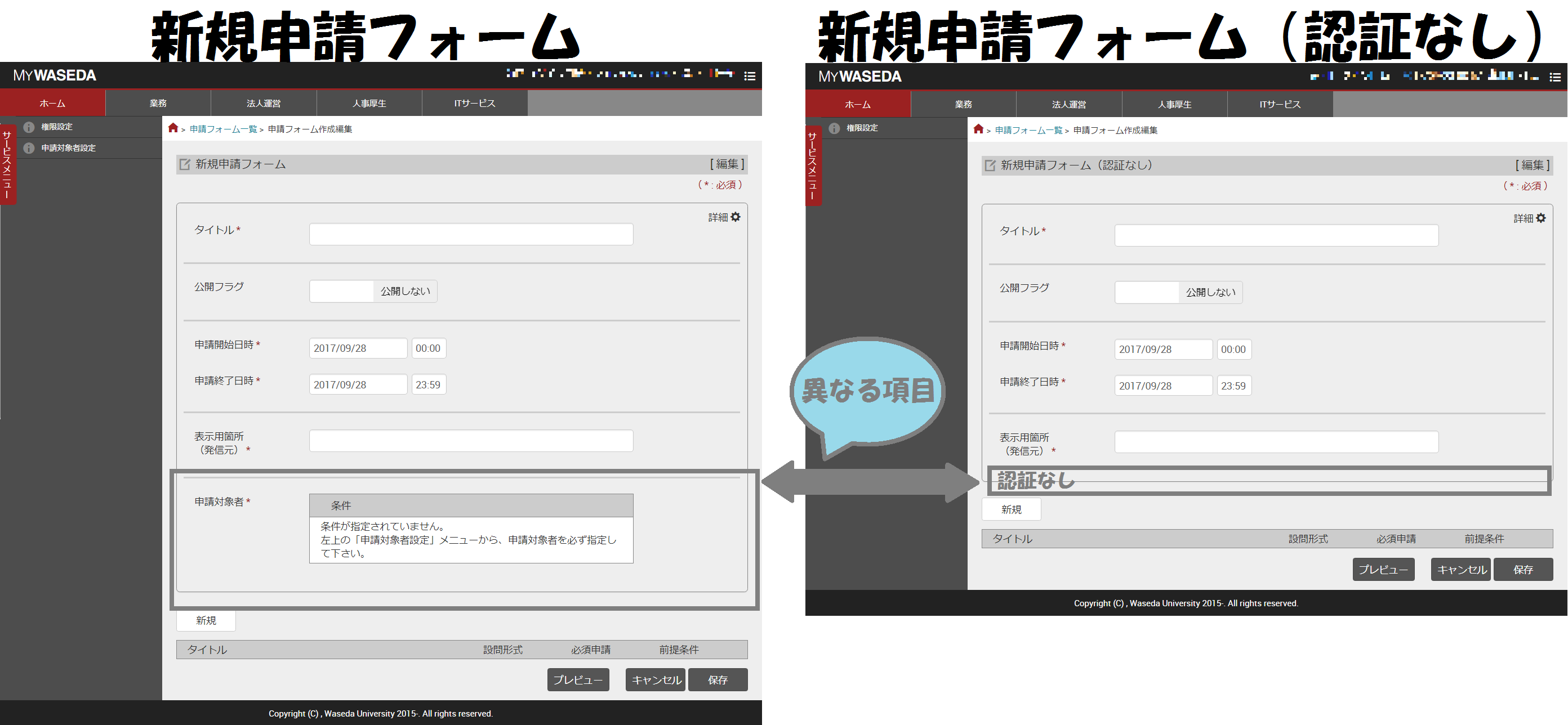Click 設問形式 column header in left table
The height and width of the screenshot is (725, 1568).
tap(503, 650)
